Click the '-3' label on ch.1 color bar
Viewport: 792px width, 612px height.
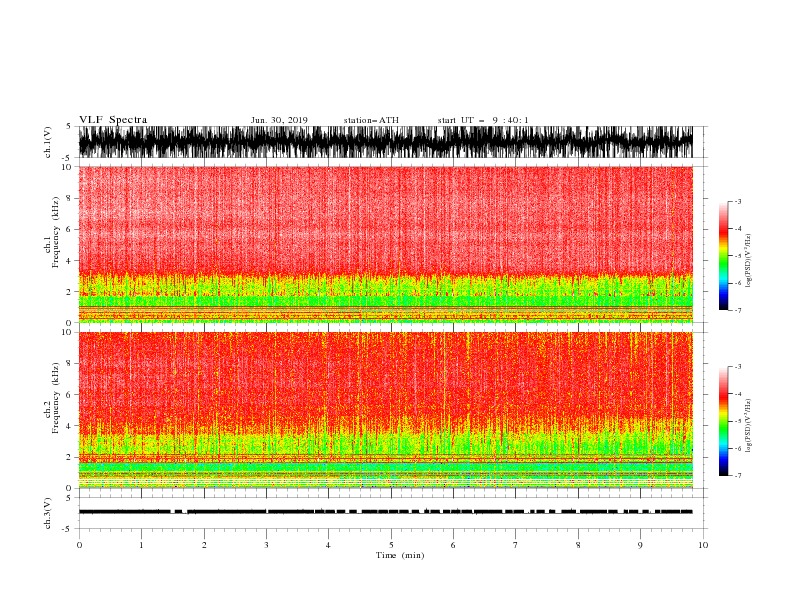point(737,201)
